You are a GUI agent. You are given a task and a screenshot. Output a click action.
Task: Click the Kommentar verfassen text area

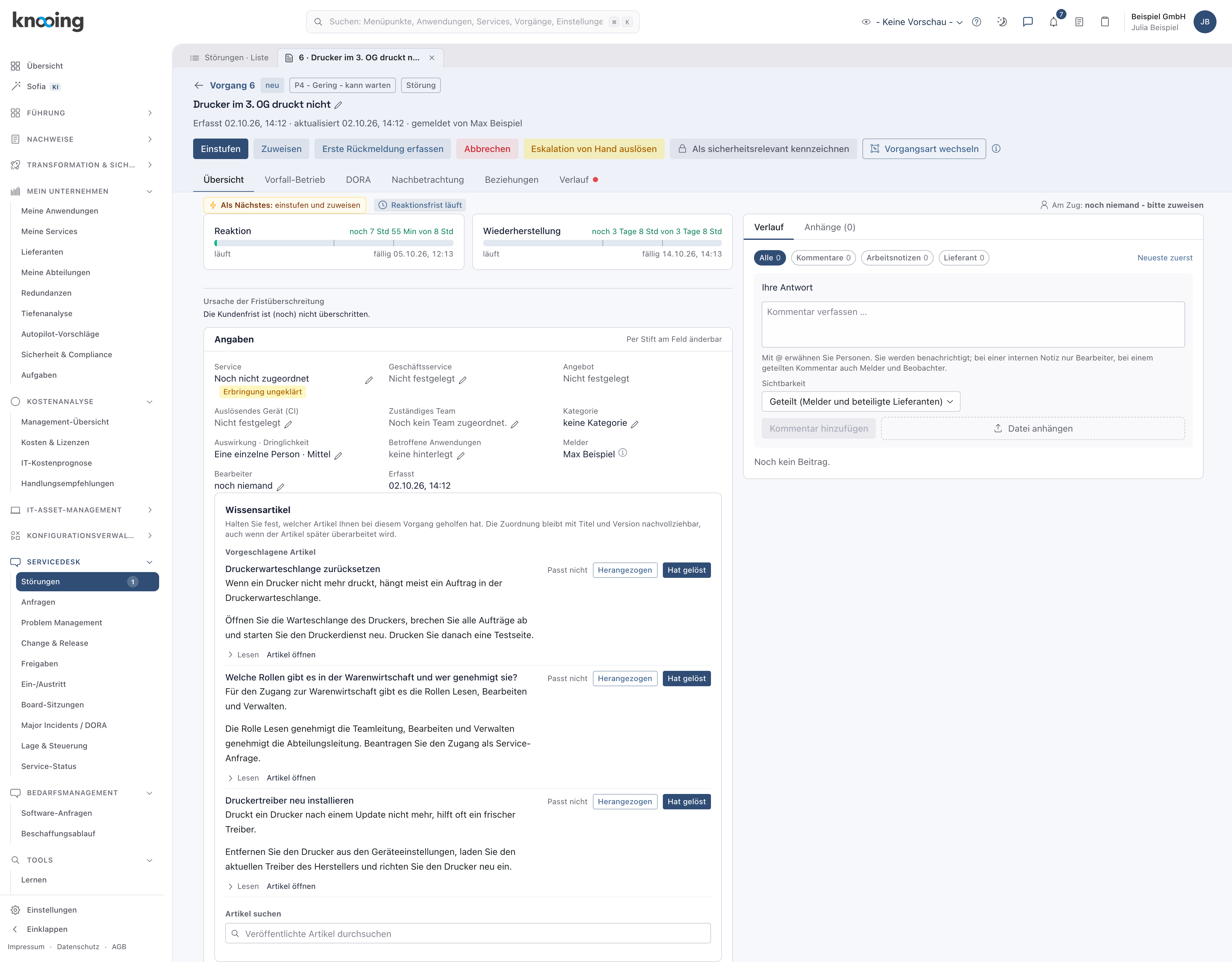[972, 324]
